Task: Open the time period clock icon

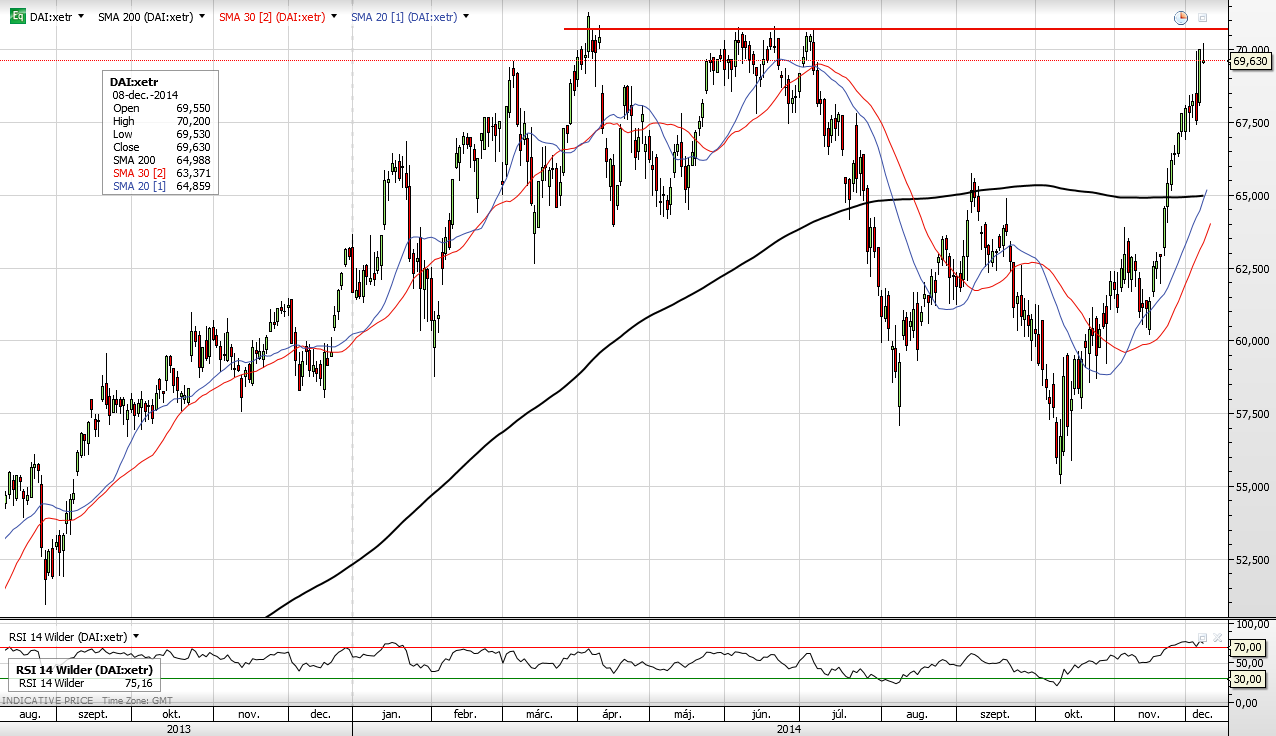Action: coord(1181,17)
